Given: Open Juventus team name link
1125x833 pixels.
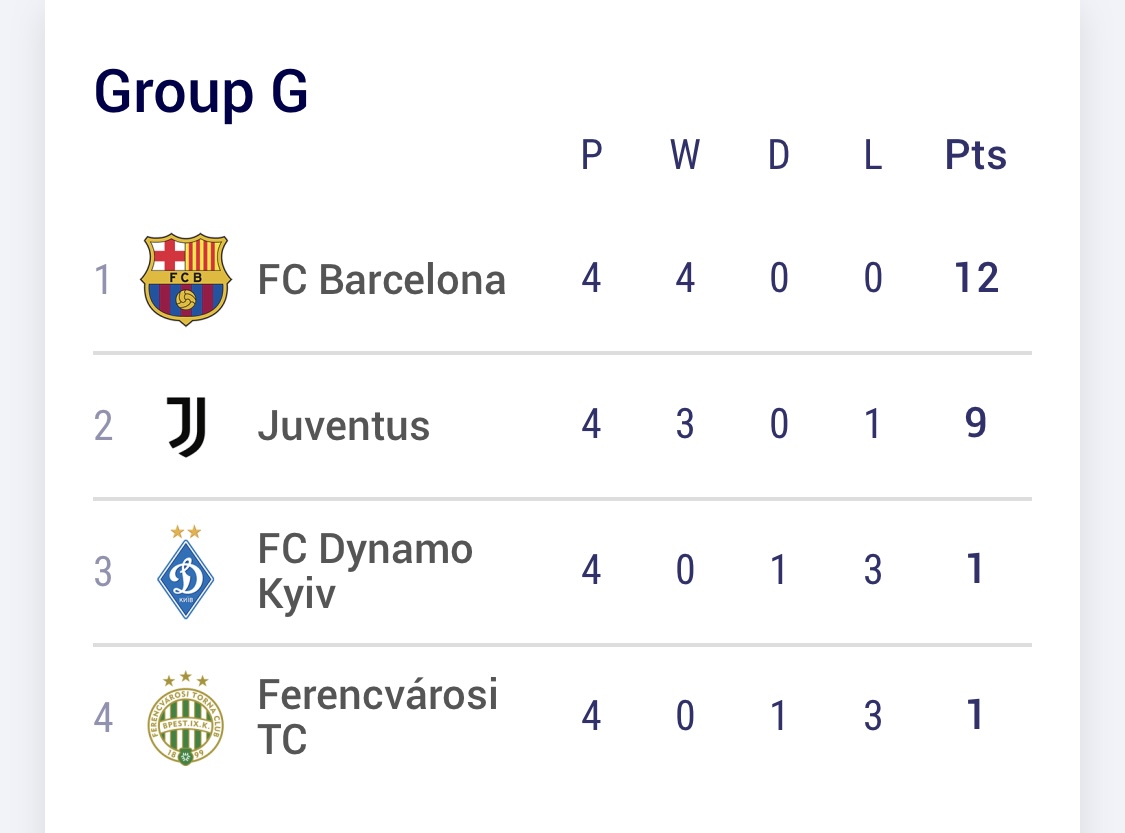Looking at the screenshot, I should coord(343,426).
